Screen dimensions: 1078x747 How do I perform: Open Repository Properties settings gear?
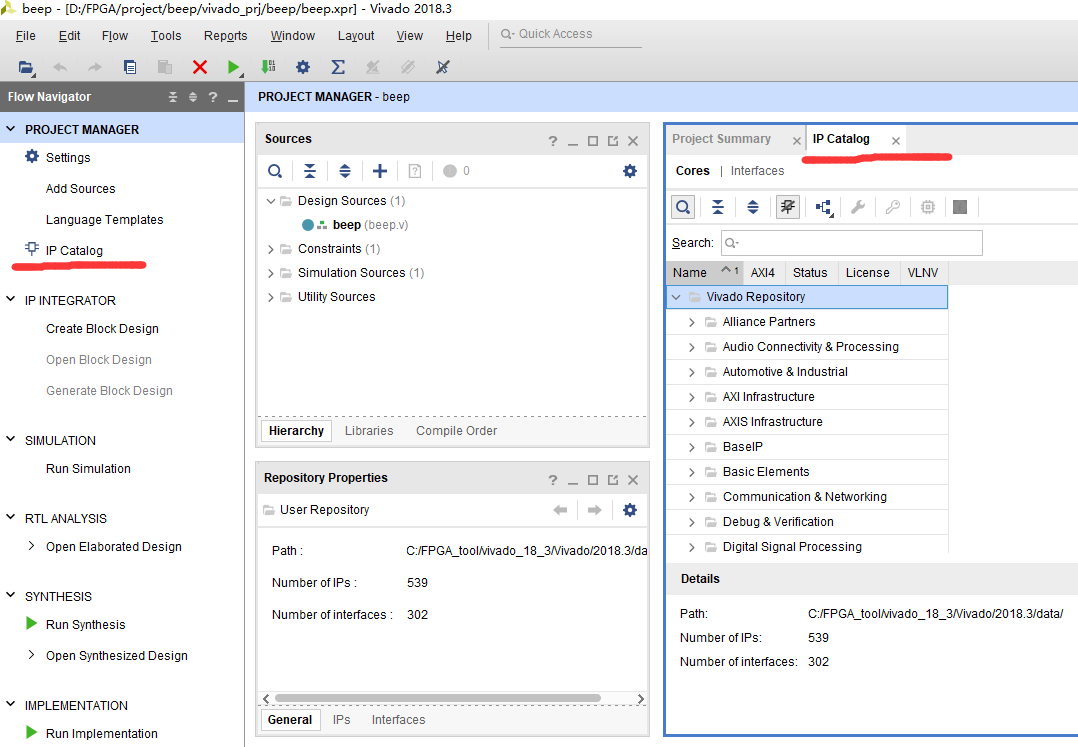[x=630, y=510]
